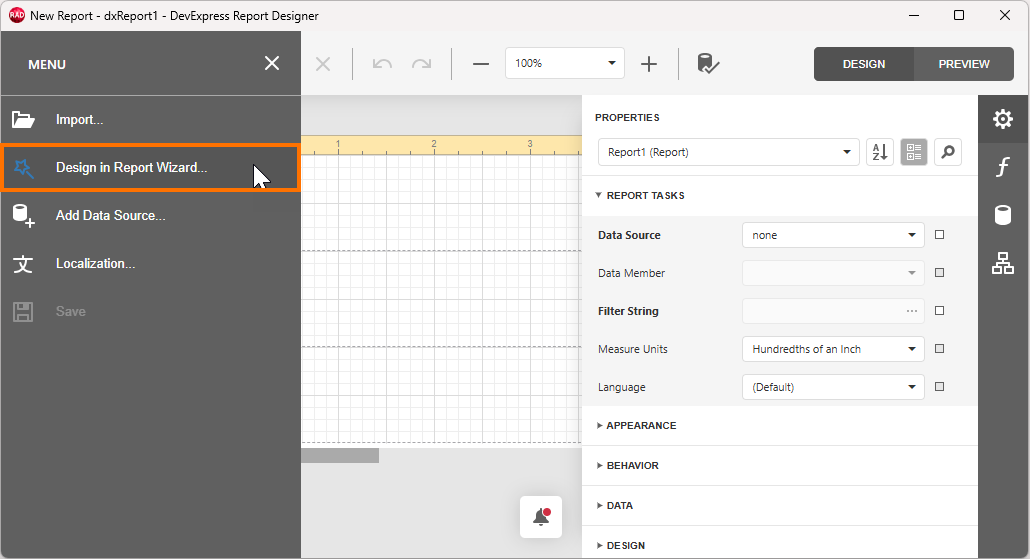Image resolution: width=1030 pixels, height=559 pixels.
Task: Toggle categorized properties view icon
Action: [x=914, y=152]
